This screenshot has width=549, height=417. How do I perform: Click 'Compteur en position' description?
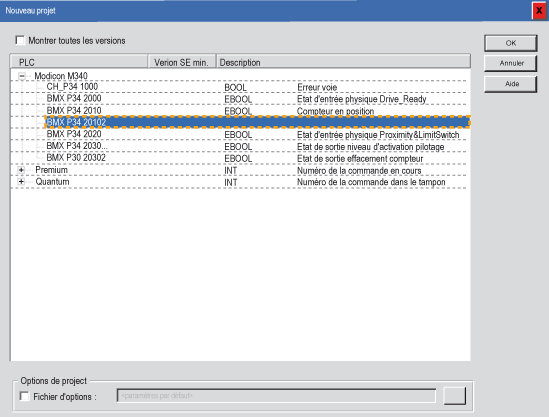pyautogui.click(x=335, y=111)
